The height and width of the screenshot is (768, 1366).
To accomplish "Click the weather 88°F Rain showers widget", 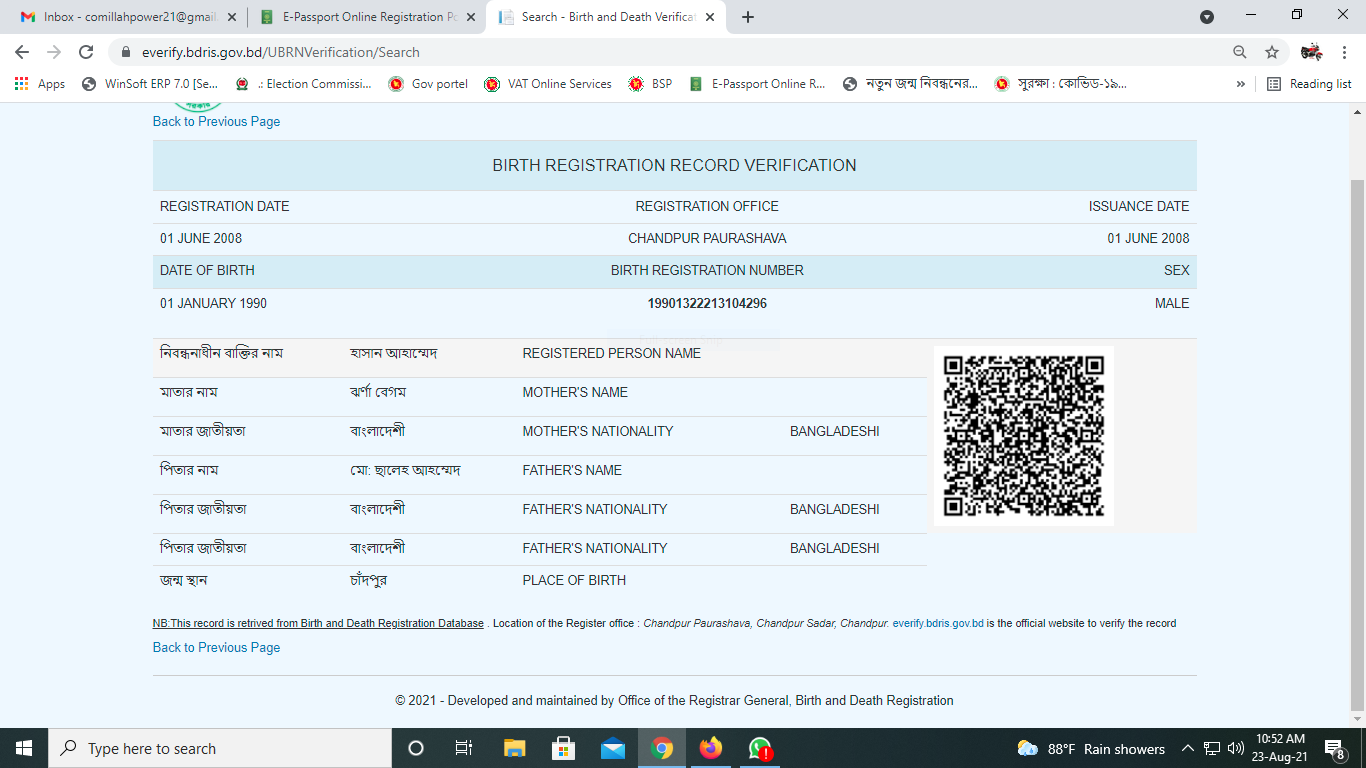I will coord(1090,749).
